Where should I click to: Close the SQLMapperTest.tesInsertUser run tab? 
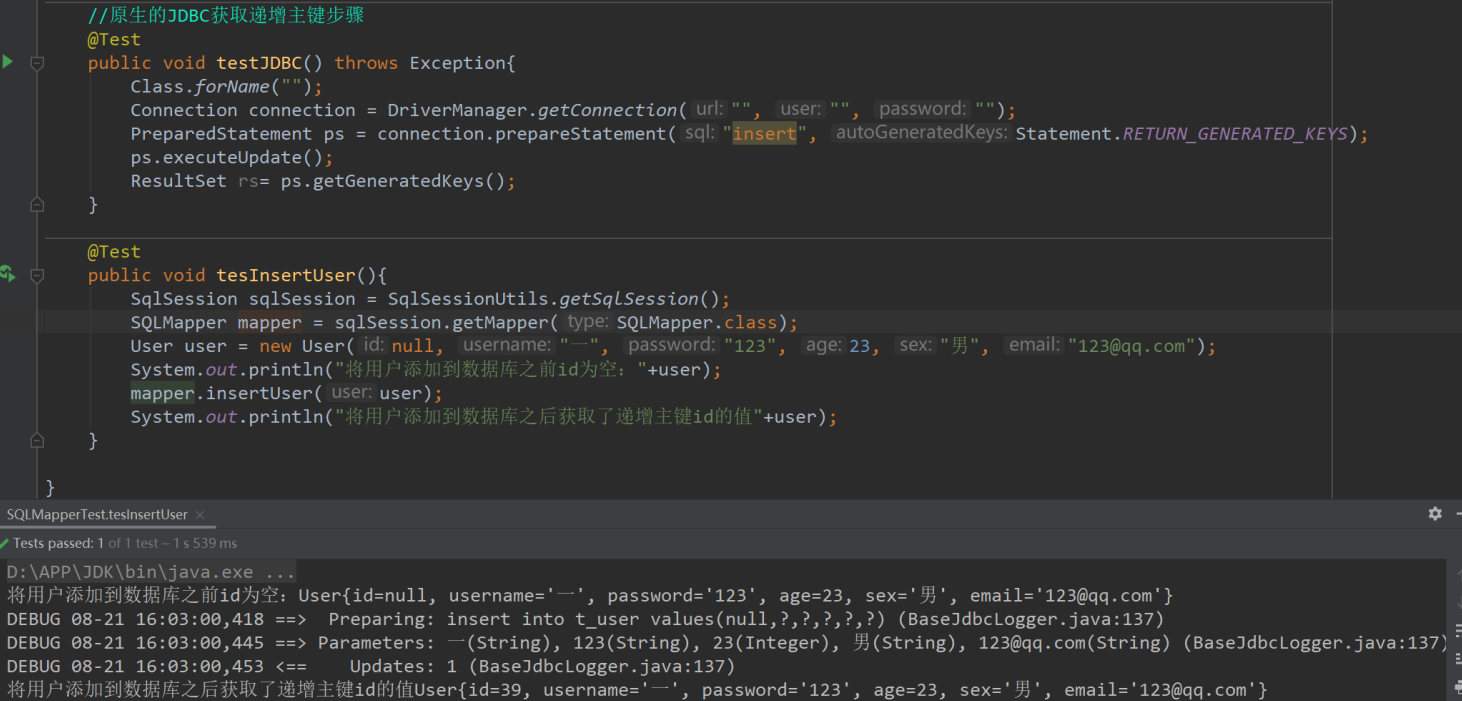pyautogui.click(x=200, y=514)
